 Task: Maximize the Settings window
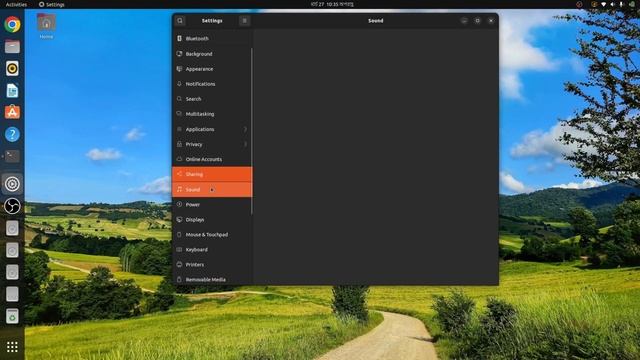click(478, 20)
